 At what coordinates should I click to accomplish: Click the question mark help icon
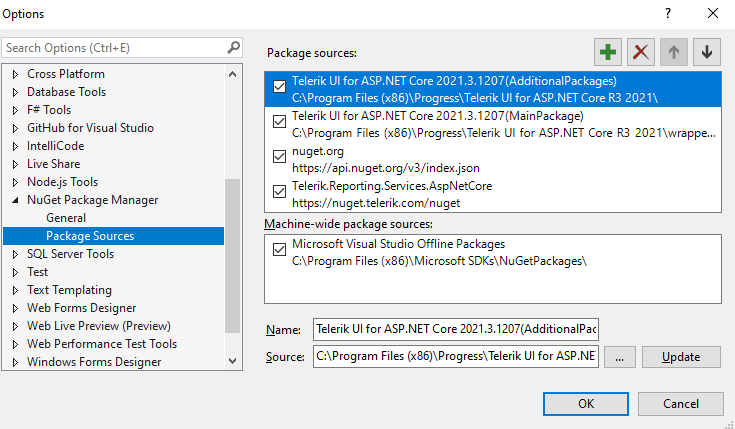click(667, 14)
